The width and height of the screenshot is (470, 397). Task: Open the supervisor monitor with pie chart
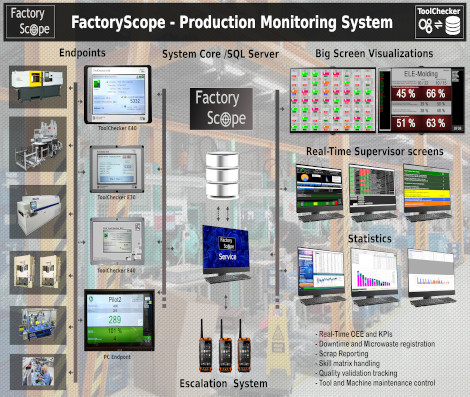(x=319, y=193)
